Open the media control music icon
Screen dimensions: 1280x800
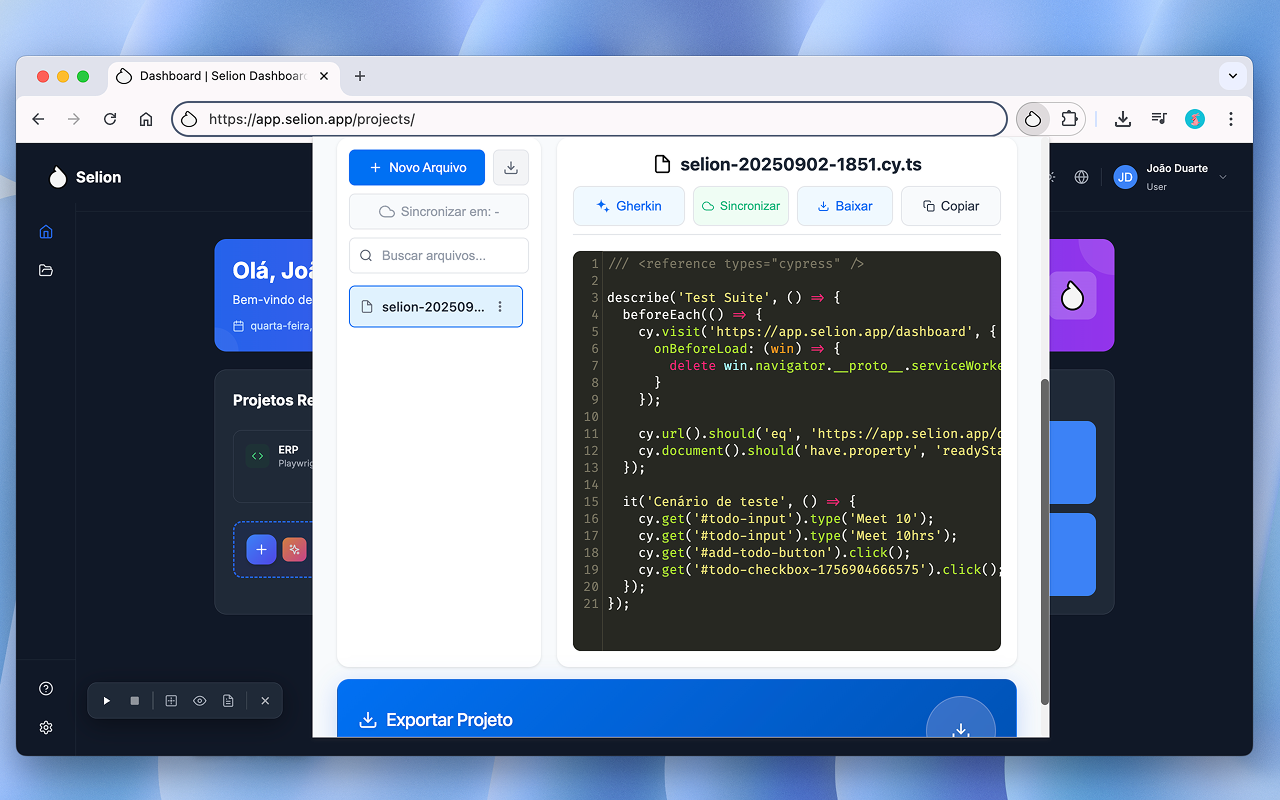1159,119
